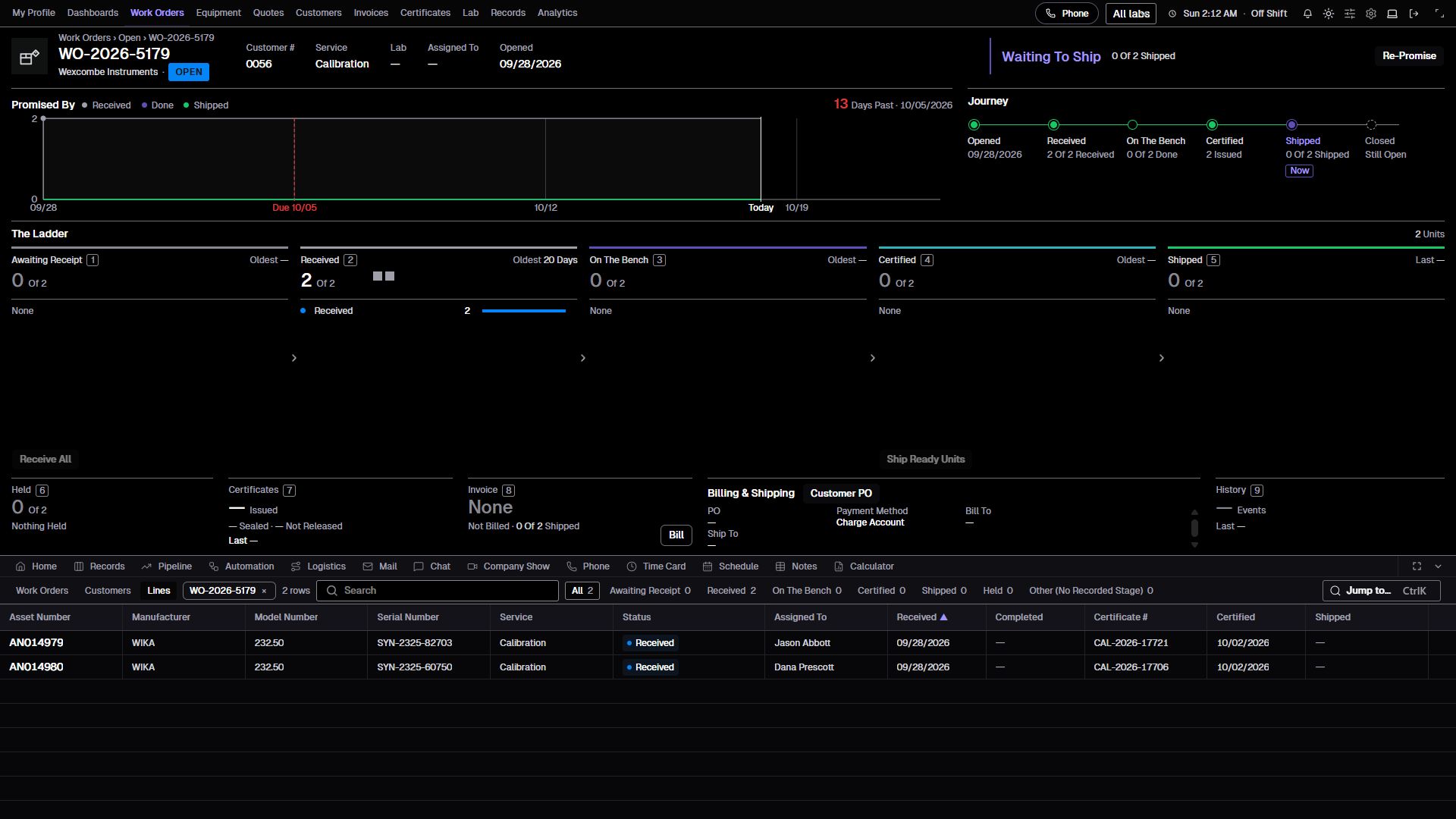
Task: Open the Home tab in the bottom dock
Action: coord(36,566)
